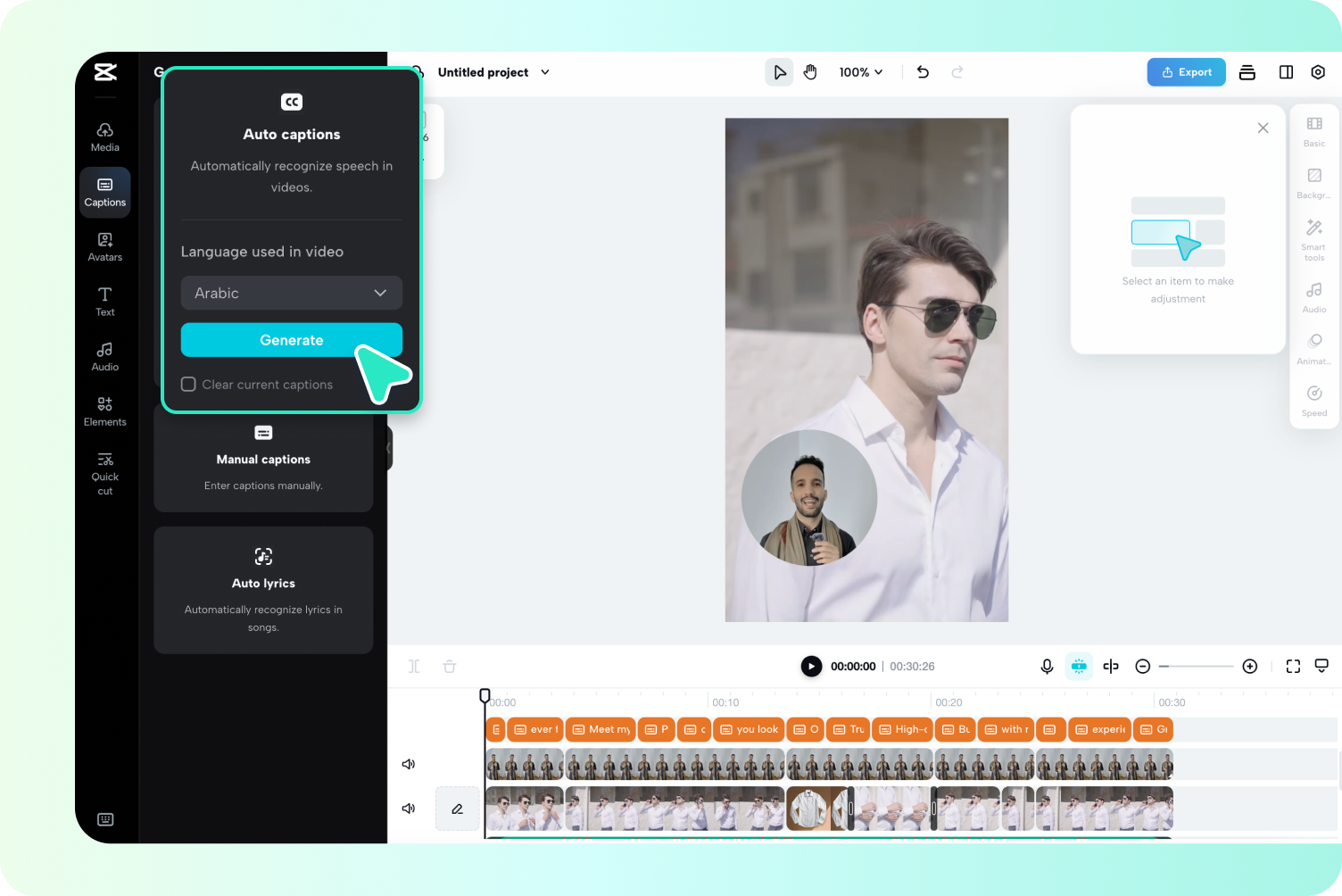Click the voiceover microphone icon above the timeline
This screenshot has width=1342, height=896.
point(1046,666)
